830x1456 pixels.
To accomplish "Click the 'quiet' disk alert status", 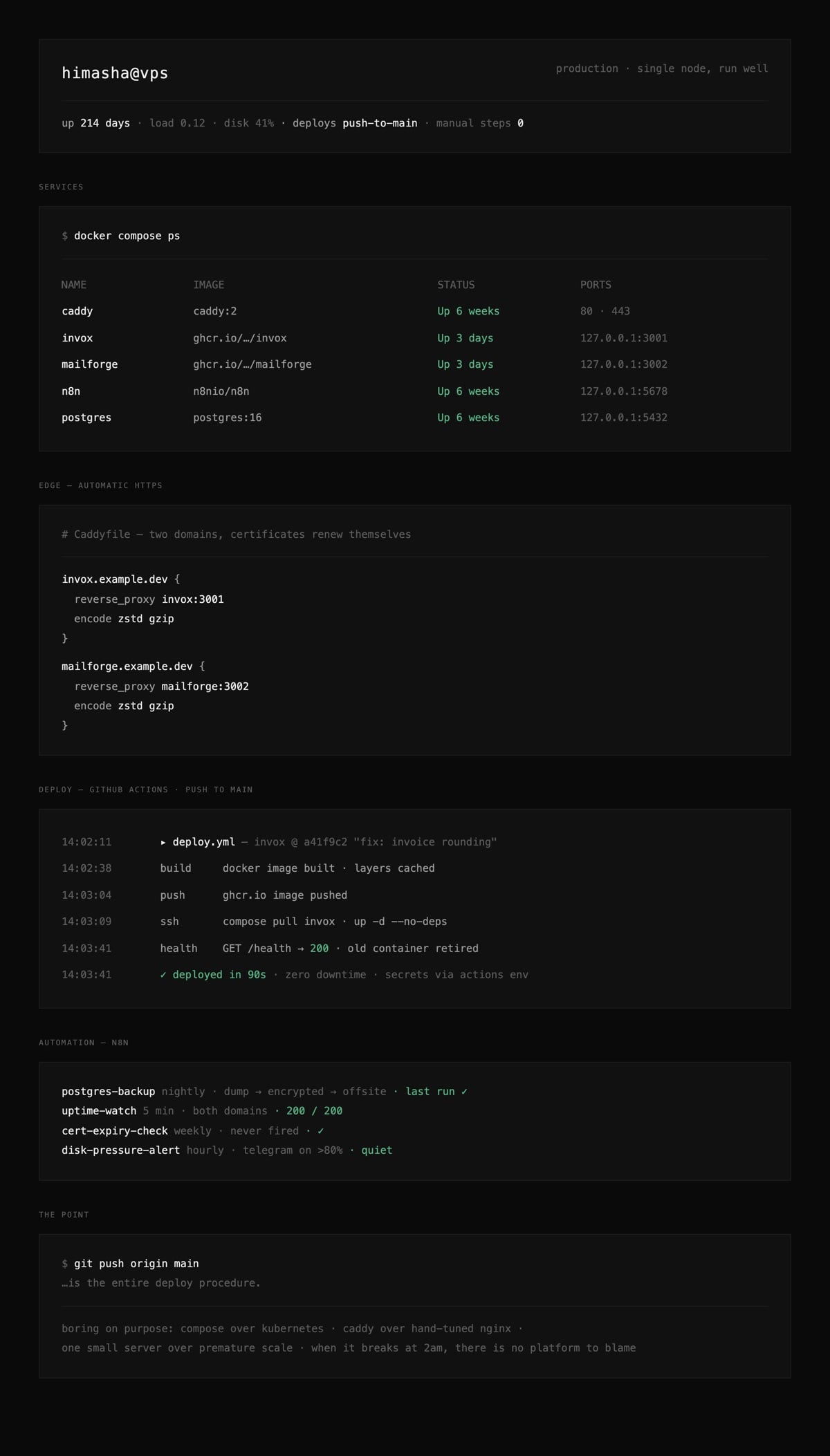I will 377,1150.
